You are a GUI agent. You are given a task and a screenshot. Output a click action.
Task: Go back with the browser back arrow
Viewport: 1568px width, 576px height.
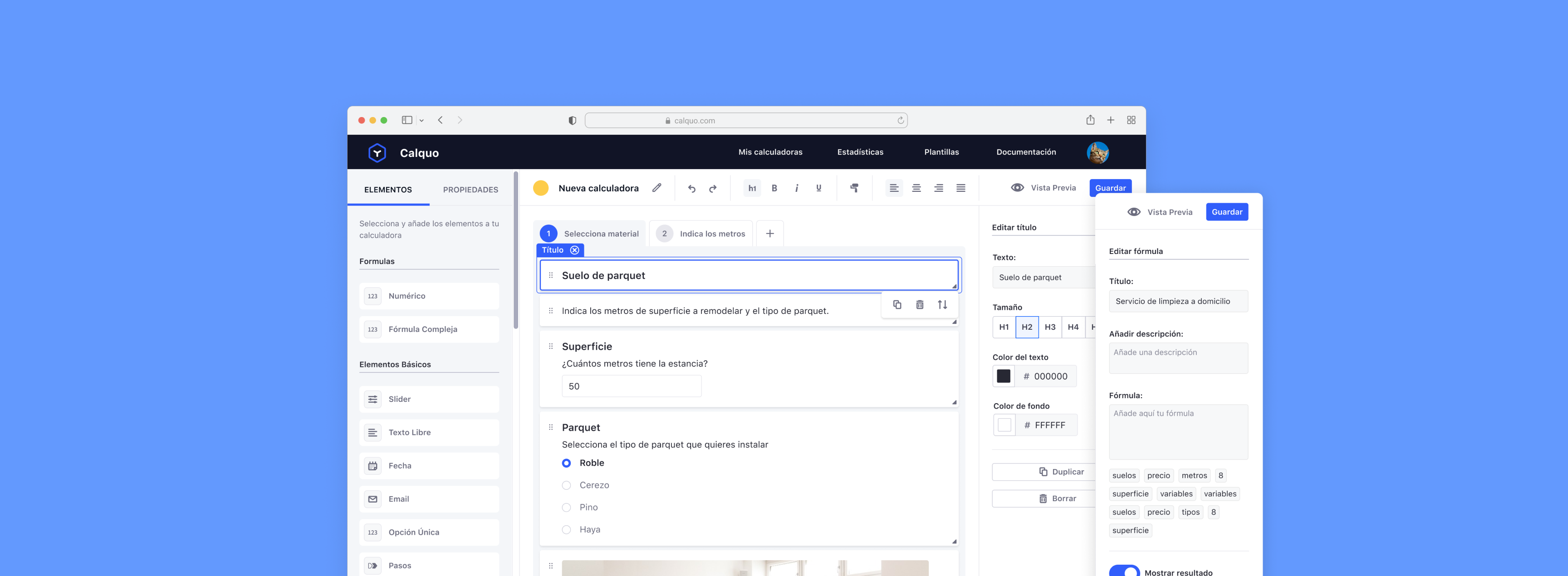[440, 120]
